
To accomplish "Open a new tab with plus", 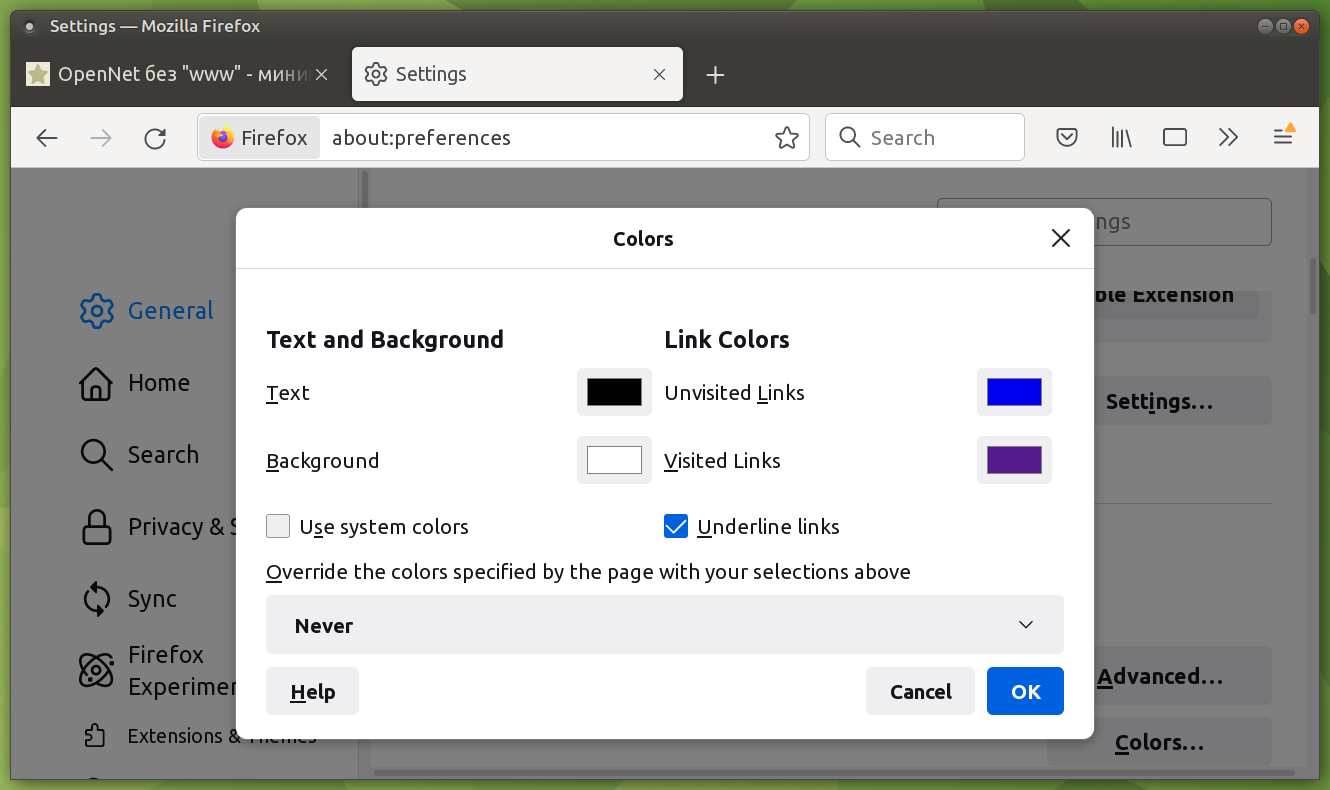I will (x=715, y=75).
